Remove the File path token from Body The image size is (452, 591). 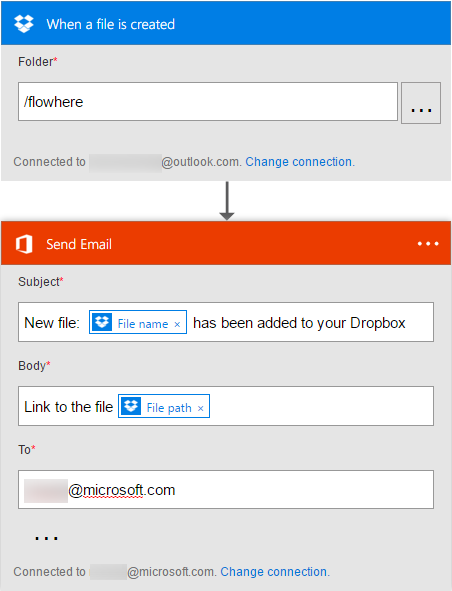(201, 408)
